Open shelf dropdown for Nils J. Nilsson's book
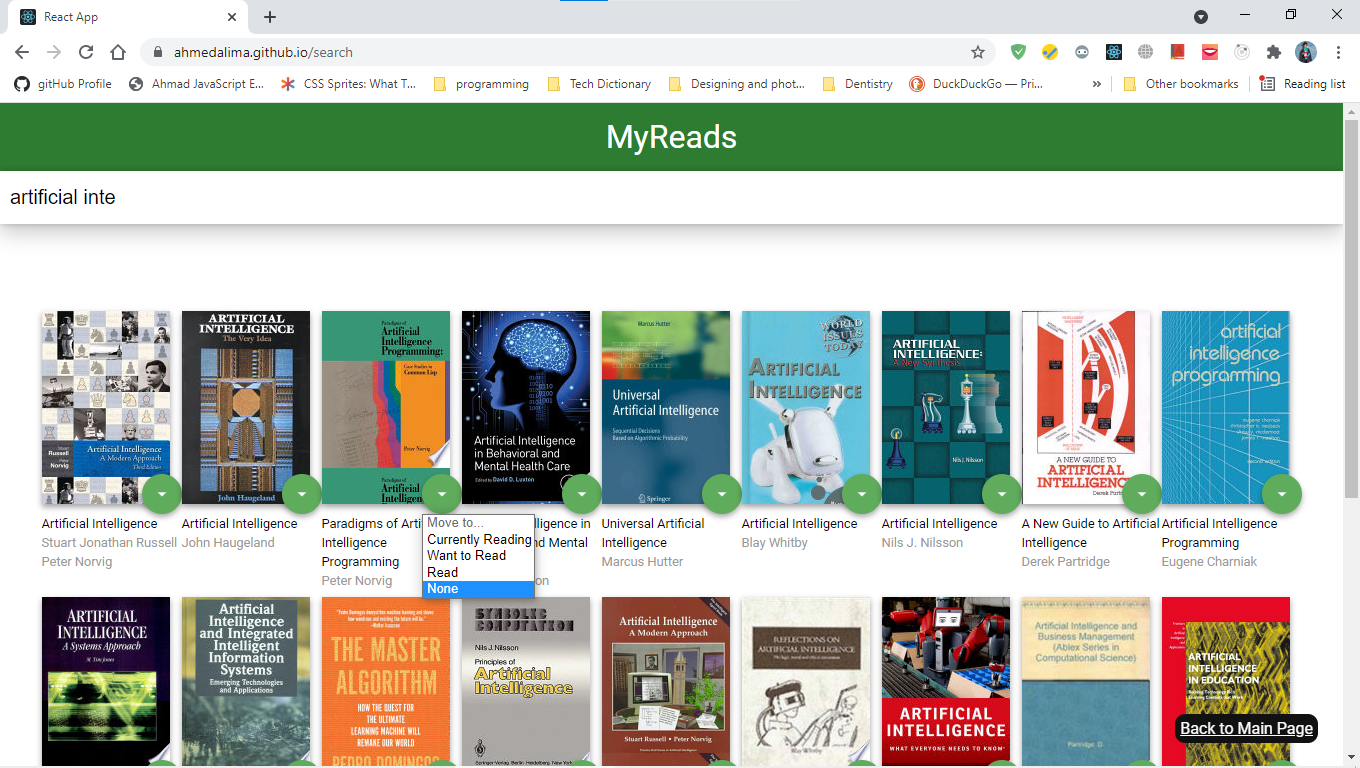The height and width of the screenshot is (768, 1360). (x=1002, y=494)
